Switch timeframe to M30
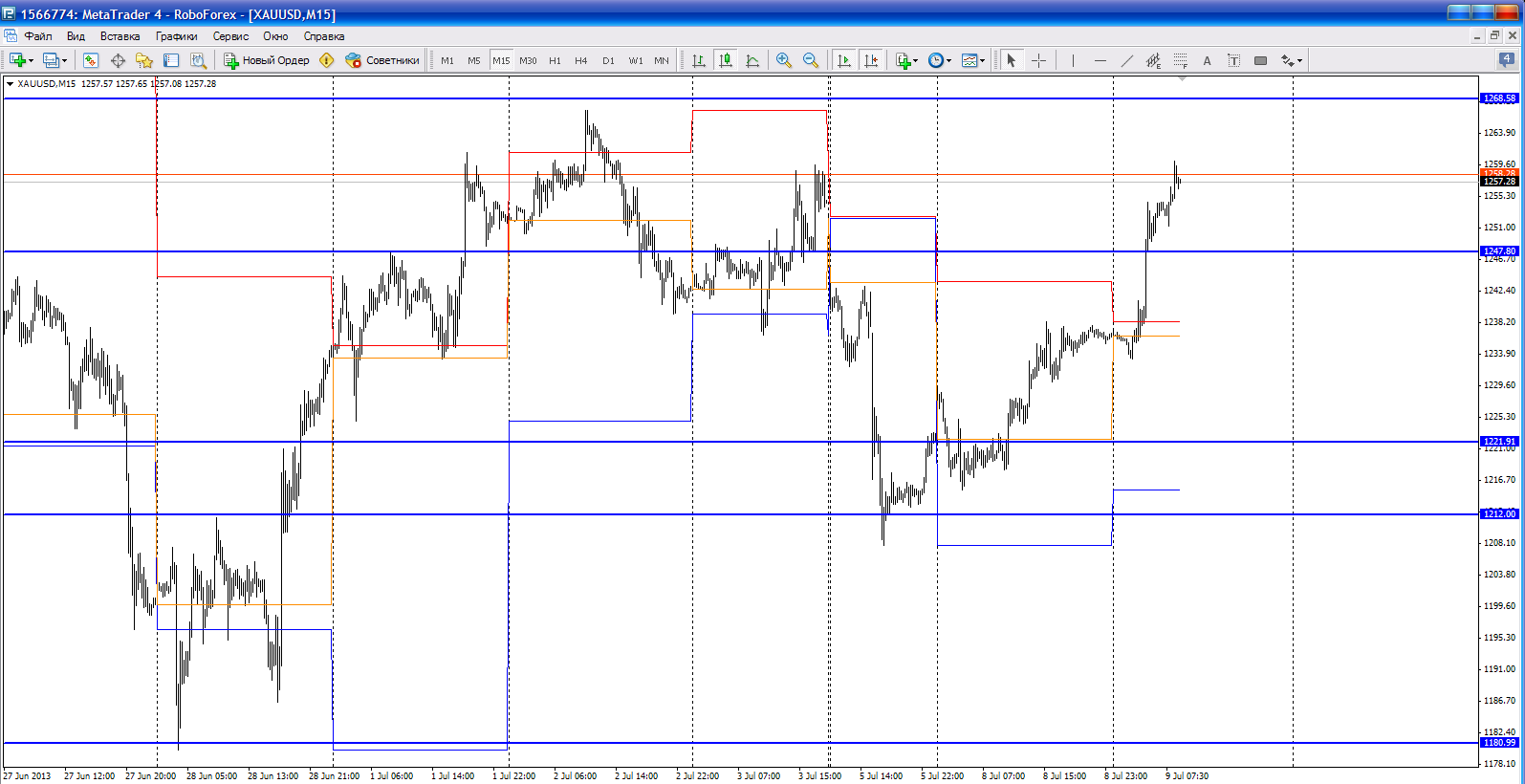The height and width of the screenshot is (784, 1525). coord(528,60)
